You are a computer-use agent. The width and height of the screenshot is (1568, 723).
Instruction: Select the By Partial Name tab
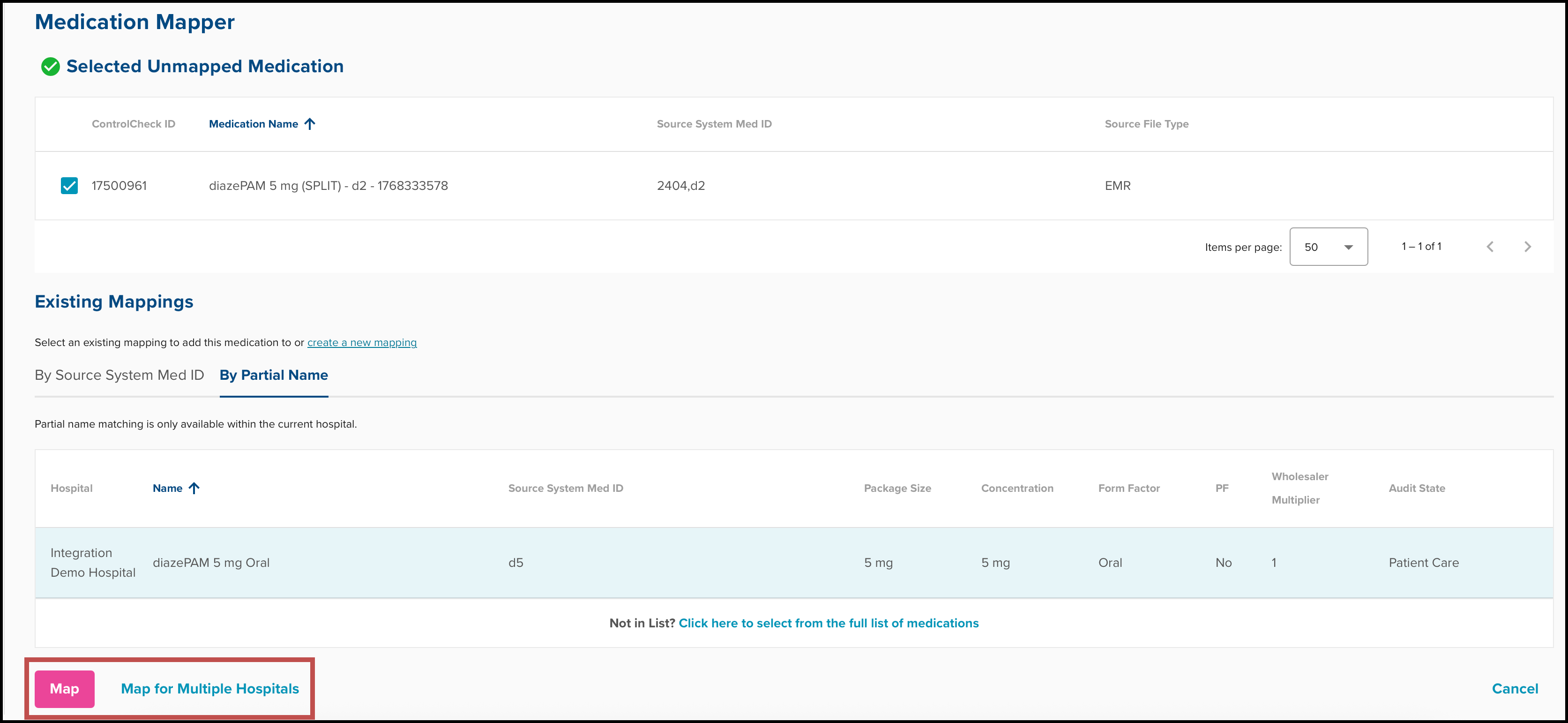coord(273,375)
